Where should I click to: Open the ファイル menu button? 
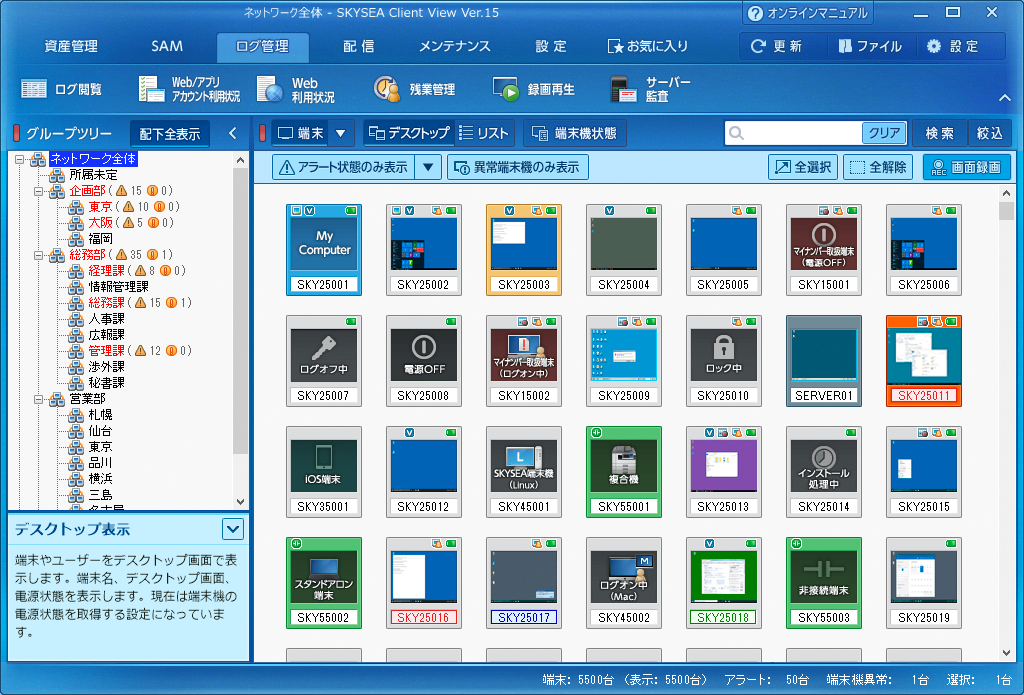870,46
